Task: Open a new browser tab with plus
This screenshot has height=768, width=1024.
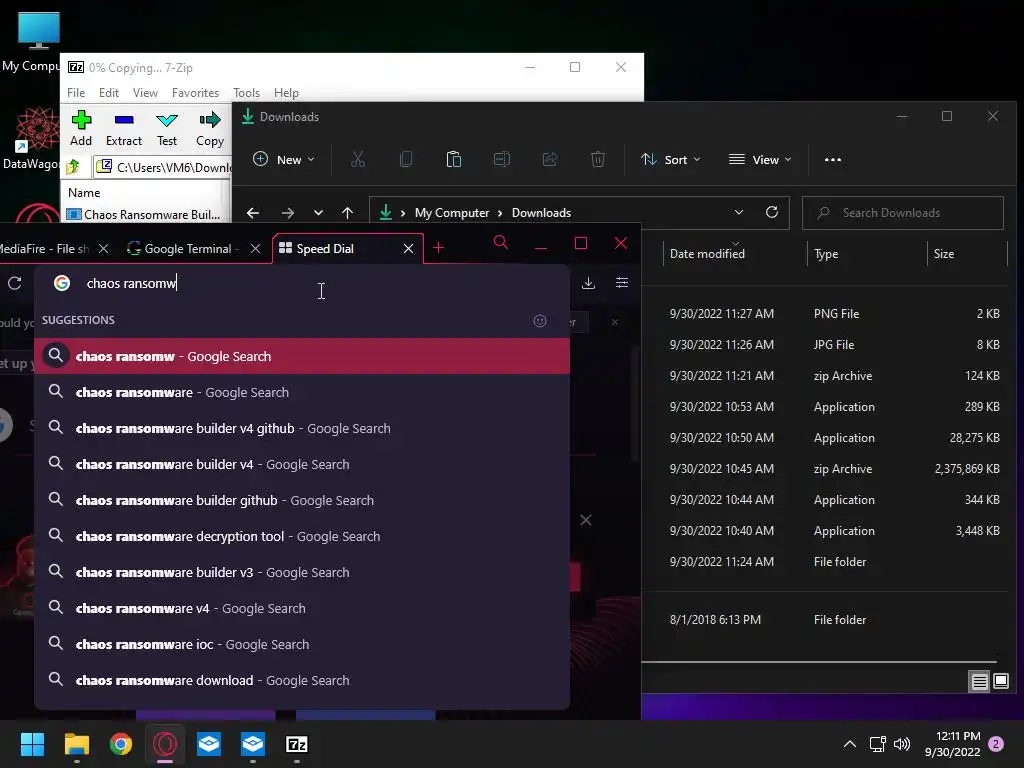Action: click(x=439, y=248)
